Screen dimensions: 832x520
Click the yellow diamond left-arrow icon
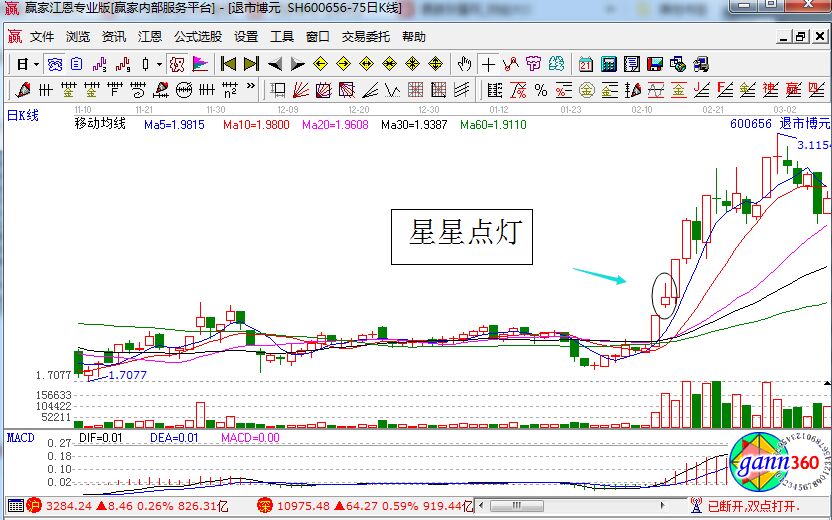tap(320, 64)
